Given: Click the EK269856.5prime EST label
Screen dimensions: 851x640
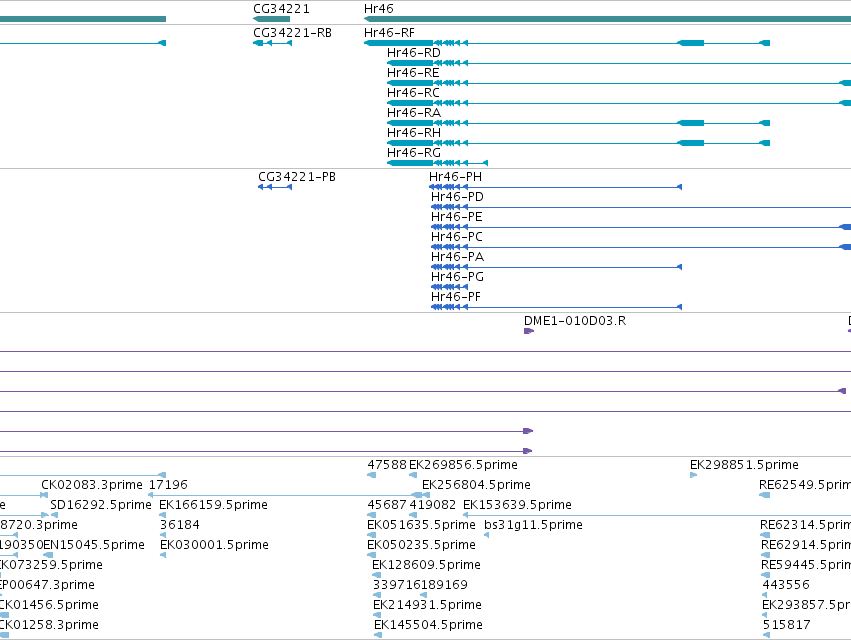Looking at the screenshot, I should [463, 465].
